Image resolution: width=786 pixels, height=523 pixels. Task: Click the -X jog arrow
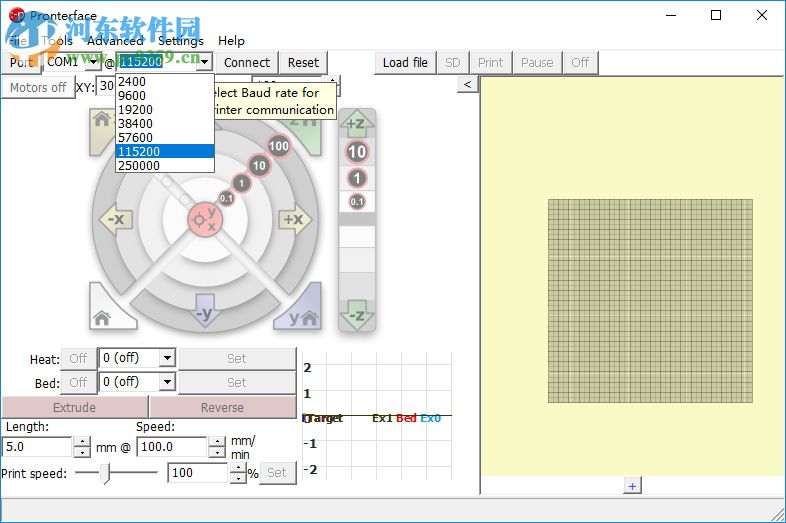coord(116,219)
